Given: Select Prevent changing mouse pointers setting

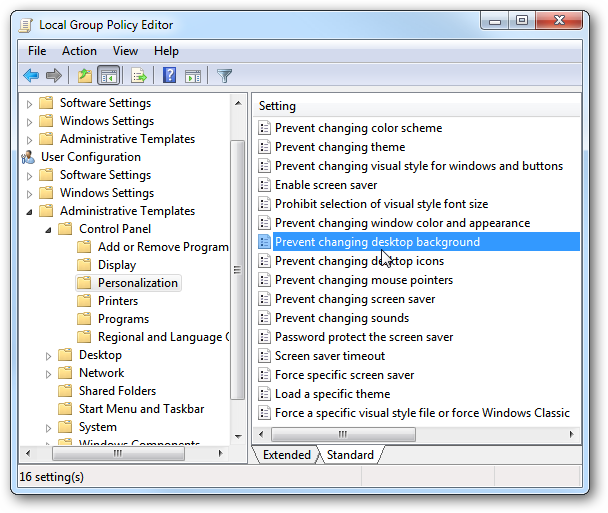Looking at the screenshot, I should 364,280.
